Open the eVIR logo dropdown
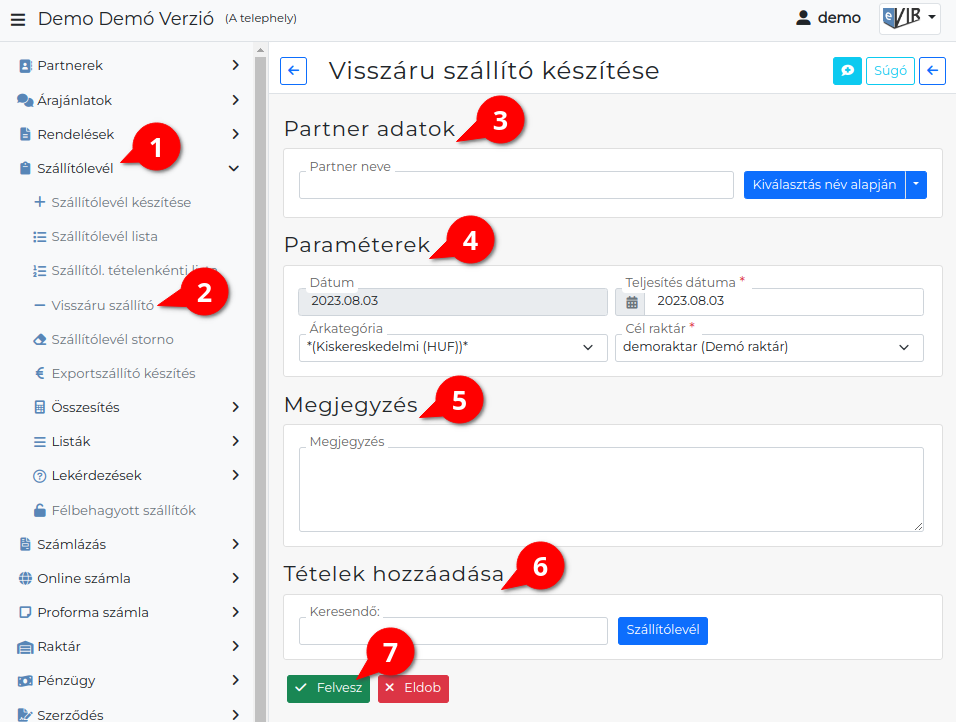Viewport: 956px width, 722px height. click(909, 18)
